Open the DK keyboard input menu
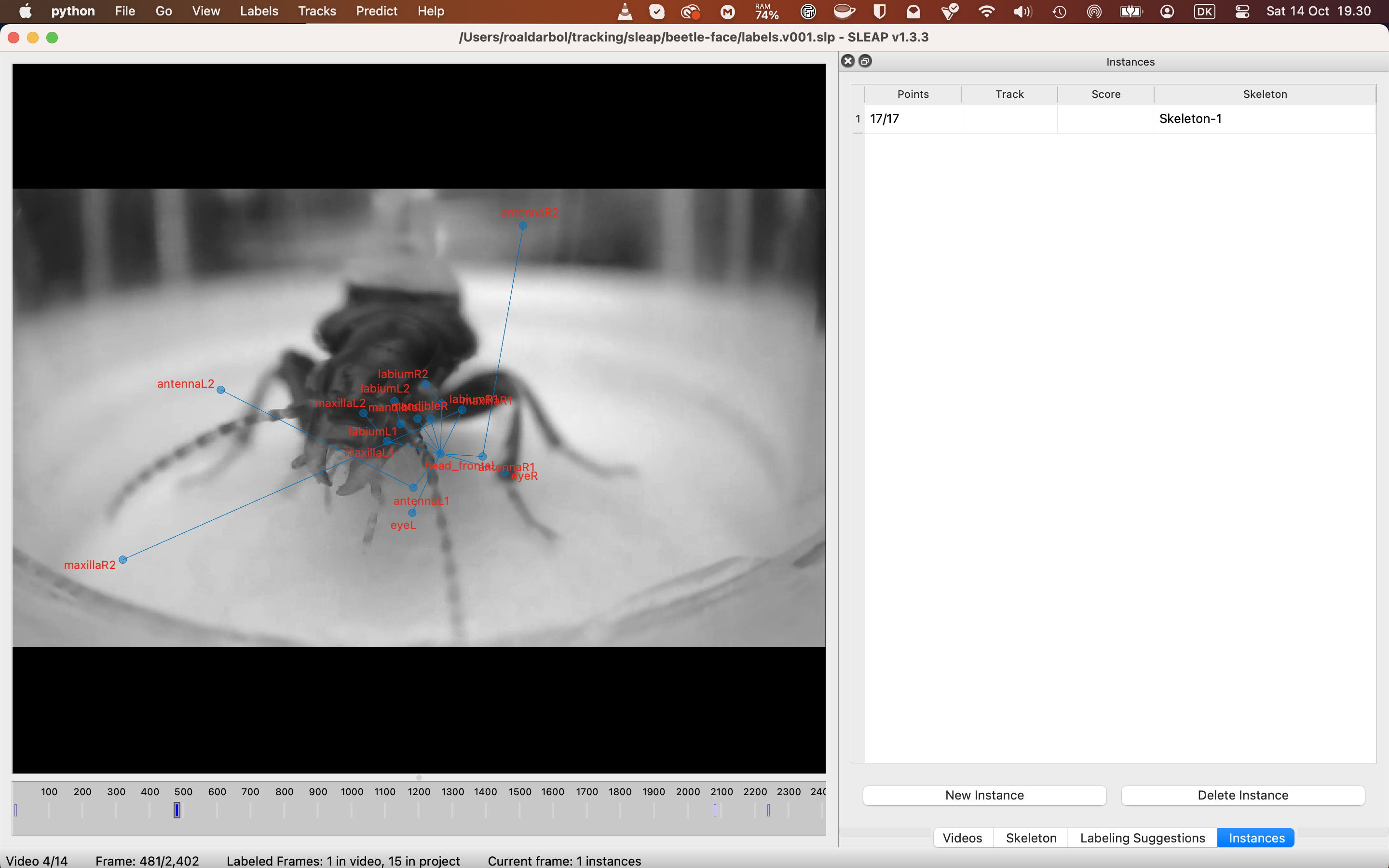The height and width of the screenshot is (868, 1389). (x=1204, y=12)
